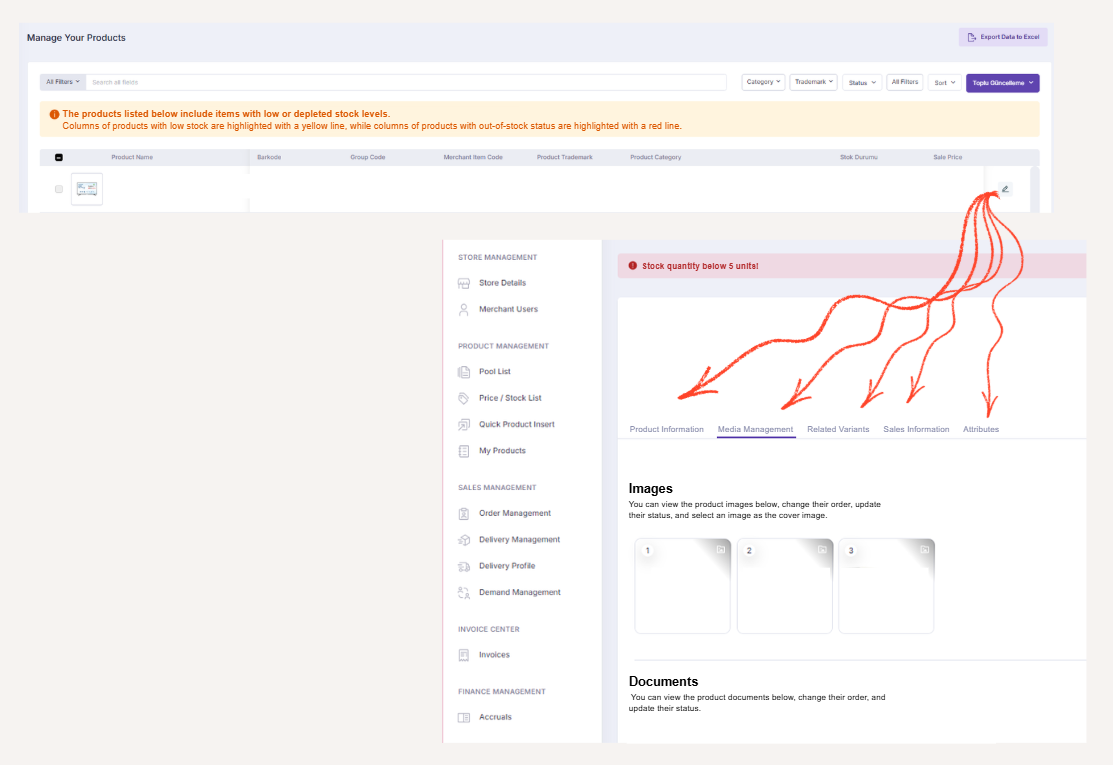Click the Search all fields input
Image resolution: width=1113 pixels, height=765 pixels.
coord(406,82)
